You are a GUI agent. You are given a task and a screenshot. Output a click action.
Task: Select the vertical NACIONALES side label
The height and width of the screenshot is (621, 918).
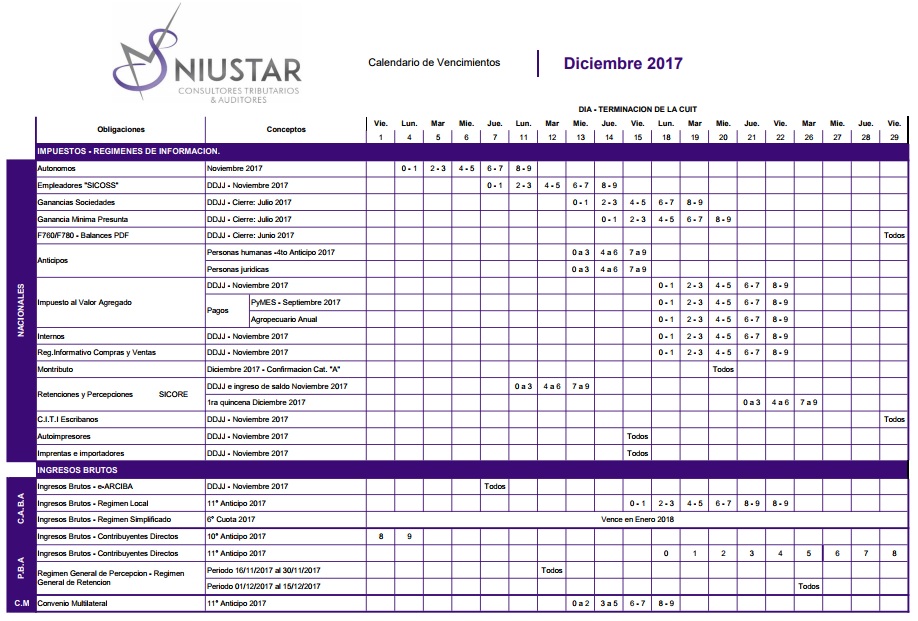[21, 310]
